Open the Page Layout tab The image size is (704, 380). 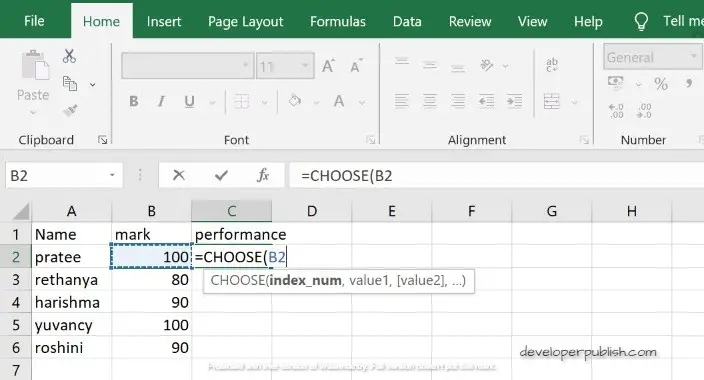click(x=245, y=22)
